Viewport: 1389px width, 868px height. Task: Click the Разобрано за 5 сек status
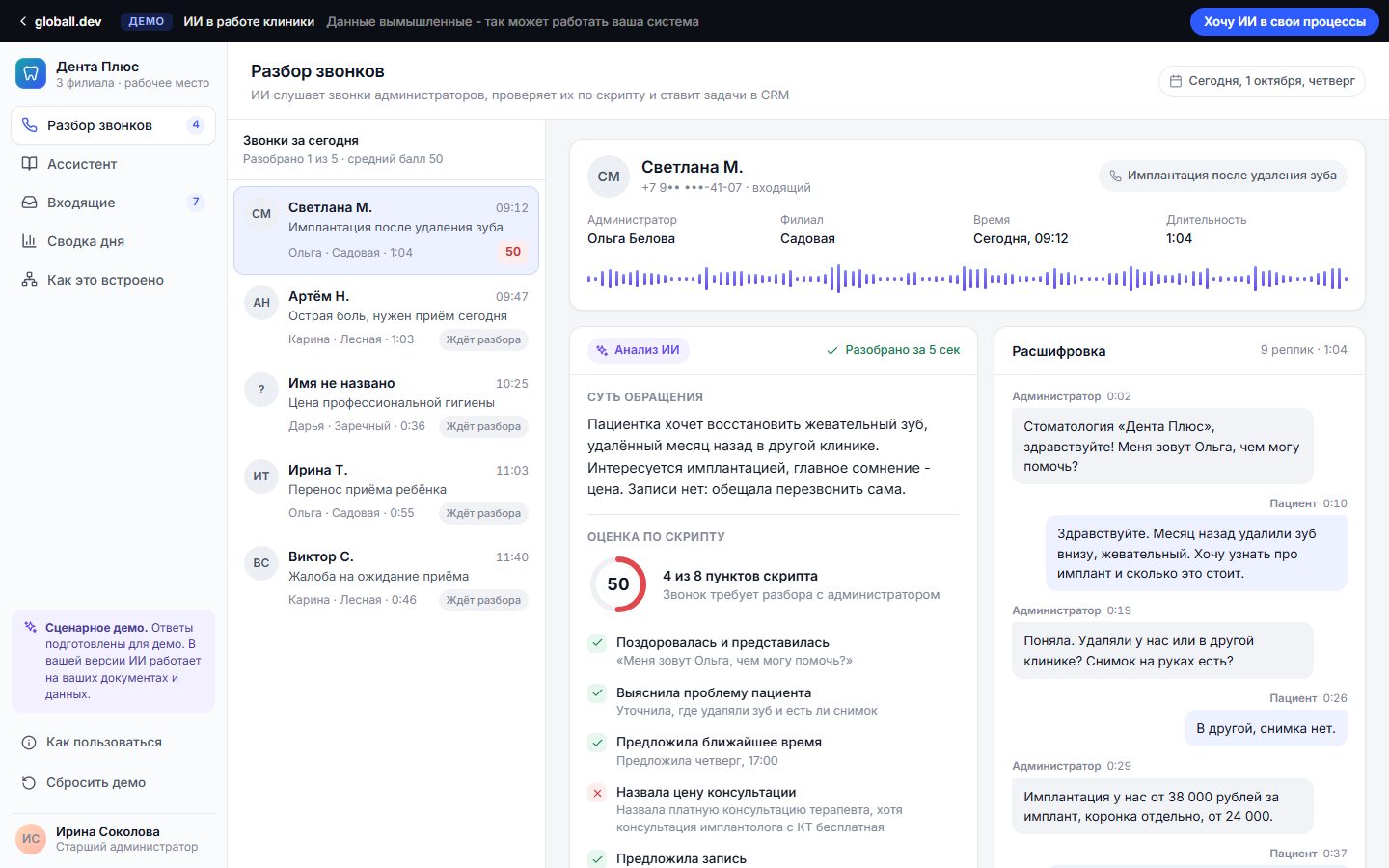point(893,350)
